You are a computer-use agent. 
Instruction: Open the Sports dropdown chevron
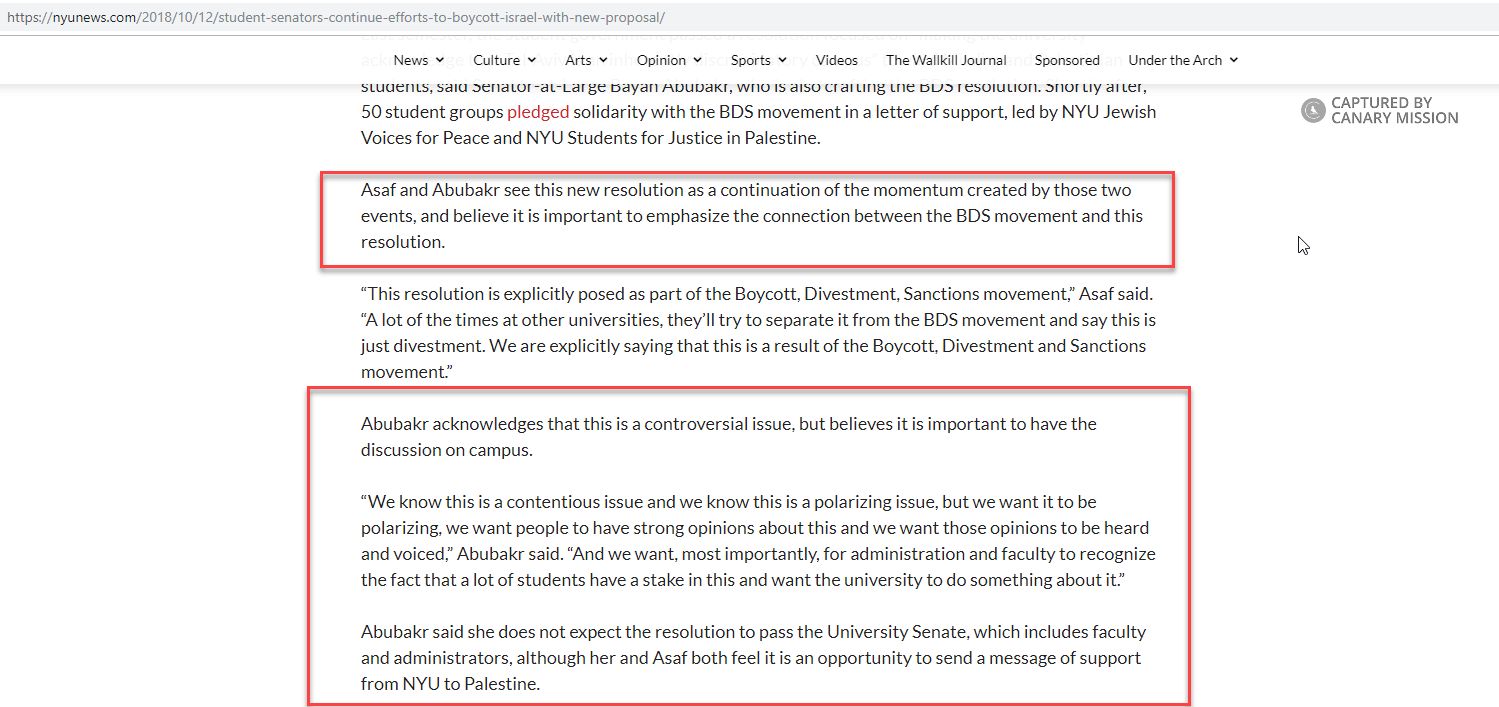[x=782, y=61]
